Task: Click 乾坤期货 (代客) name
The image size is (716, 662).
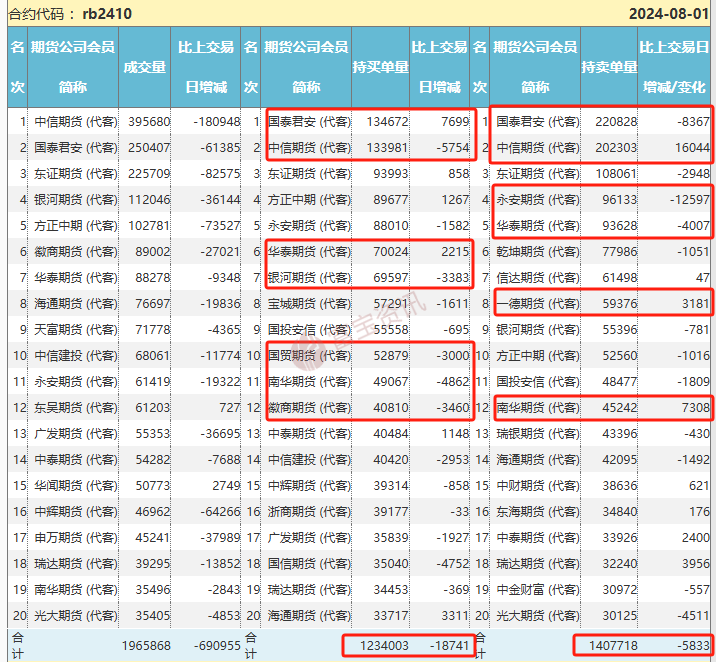Action: pos(538,252)
